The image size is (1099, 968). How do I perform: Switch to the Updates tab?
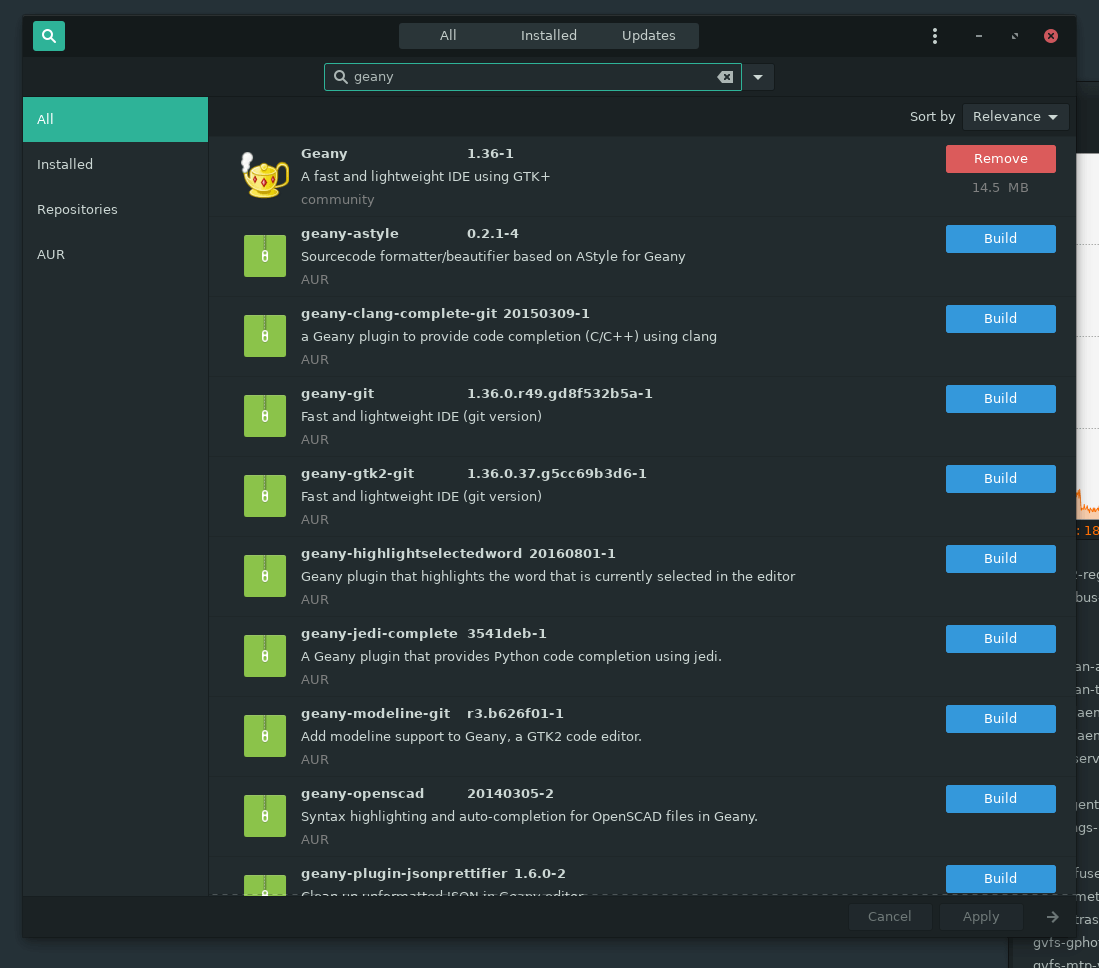pos(647,35)
